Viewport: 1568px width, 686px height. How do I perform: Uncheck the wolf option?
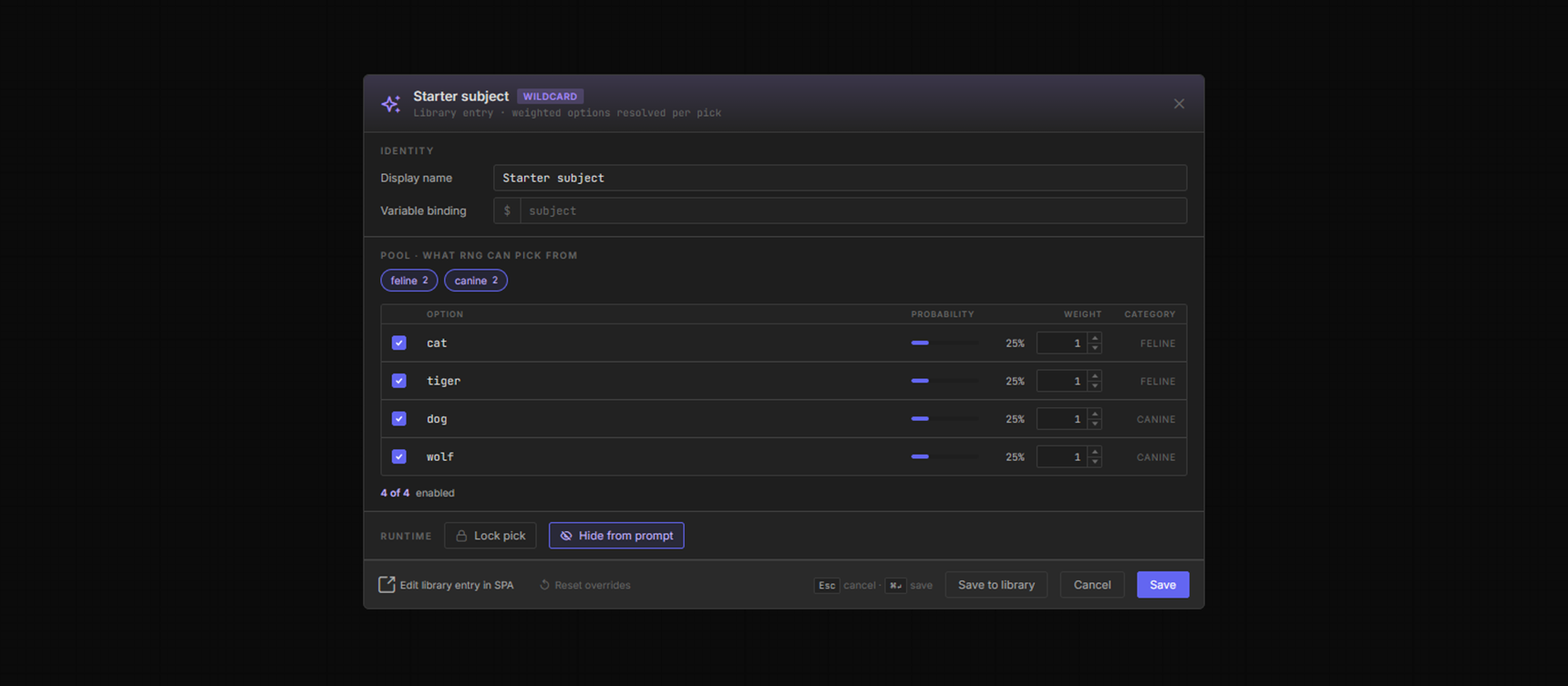pyautogui.click(x=399, y=456)
